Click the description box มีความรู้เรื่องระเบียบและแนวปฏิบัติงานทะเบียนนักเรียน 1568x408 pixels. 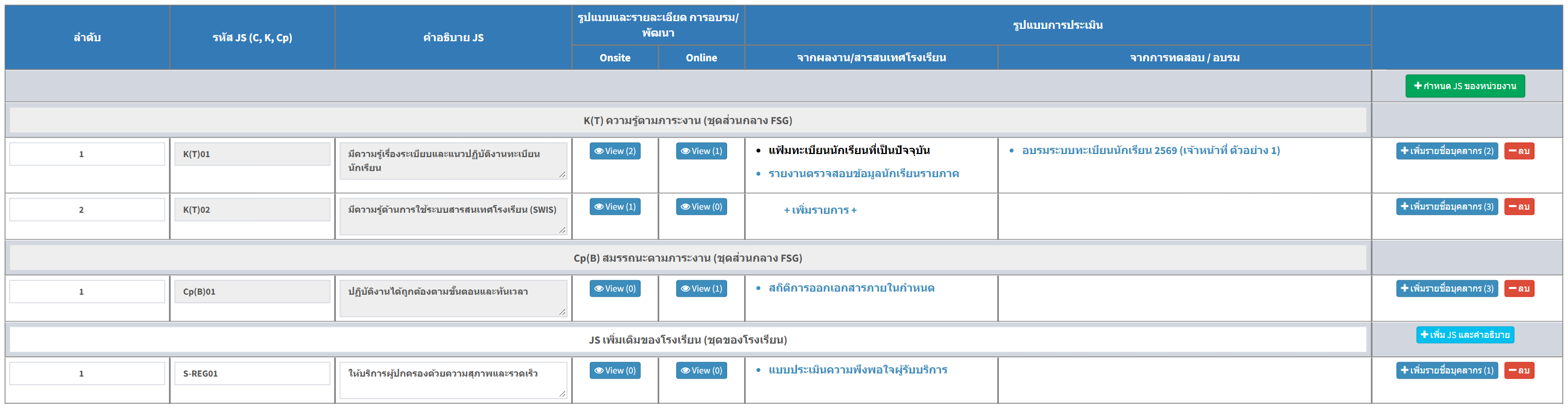(453, 161)
